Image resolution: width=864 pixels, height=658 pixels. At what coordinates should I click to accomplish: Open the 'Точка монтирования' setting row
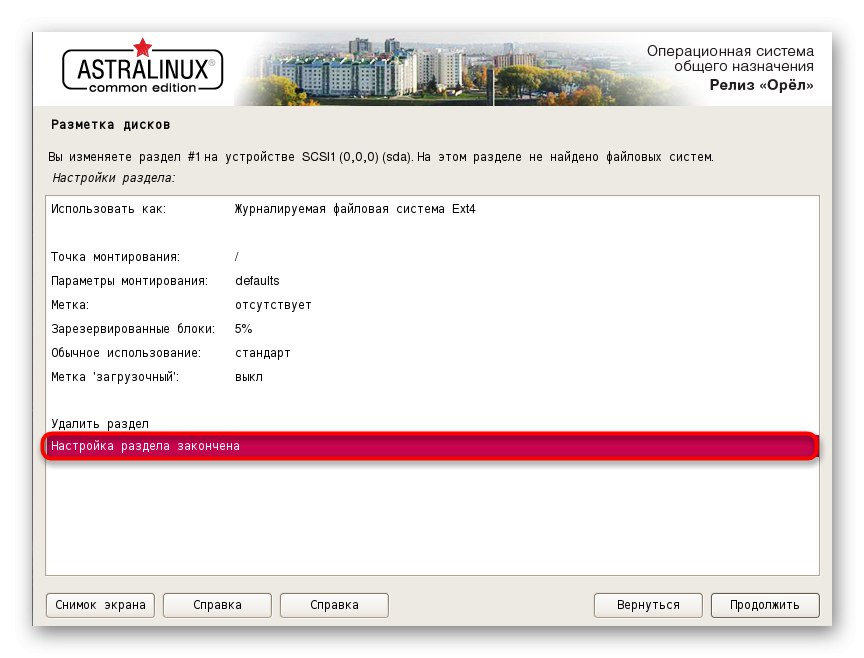pos(200,256)
